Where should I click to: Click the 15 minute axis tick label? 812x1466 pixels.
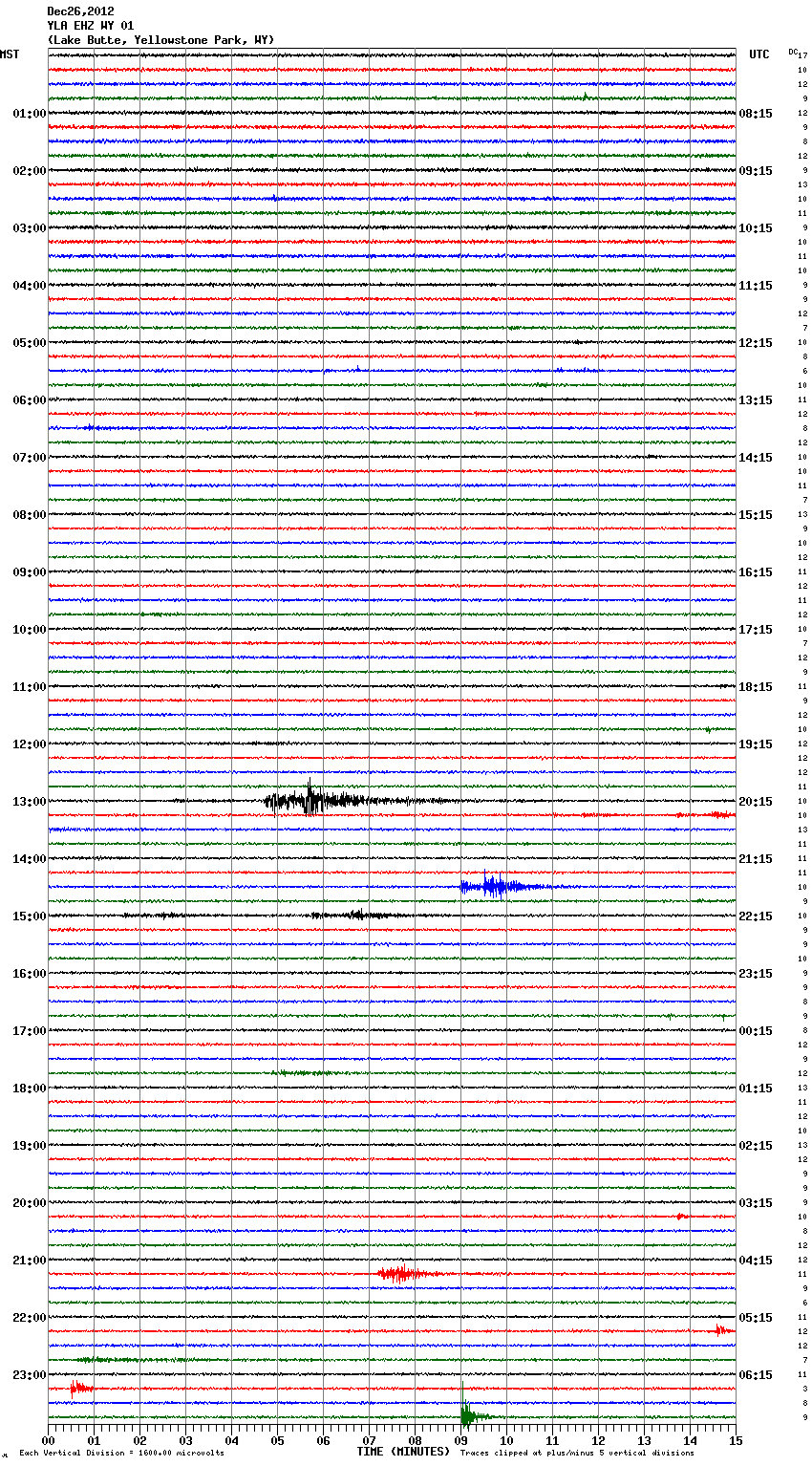736,1440
